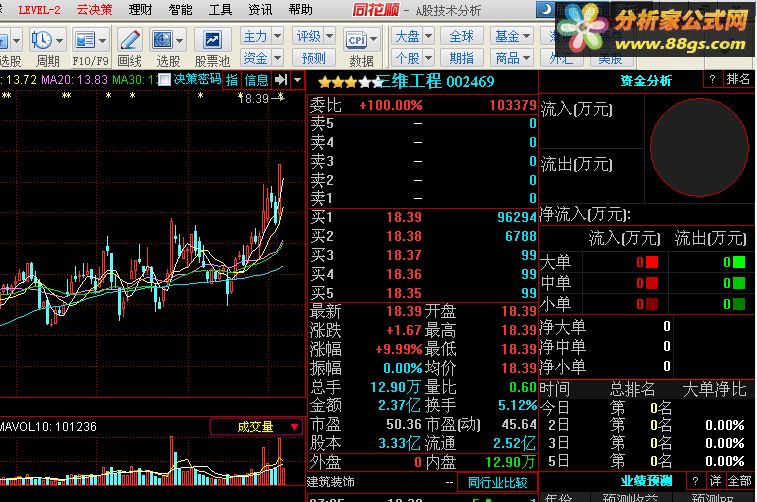Click the 信息 tab above chart
757x502 pixels.
pyautogui.click(x=256, y=80)
